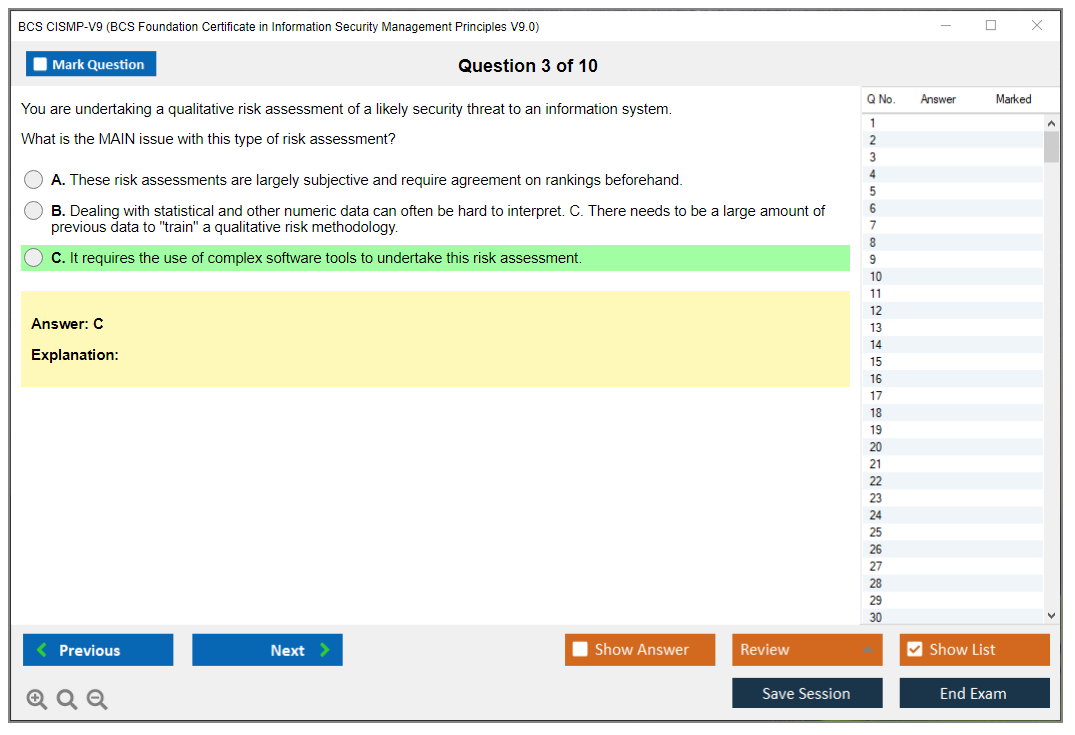Select answer option A radio button
Screen dimensions: 1075x735
click(x=34, y=180)
